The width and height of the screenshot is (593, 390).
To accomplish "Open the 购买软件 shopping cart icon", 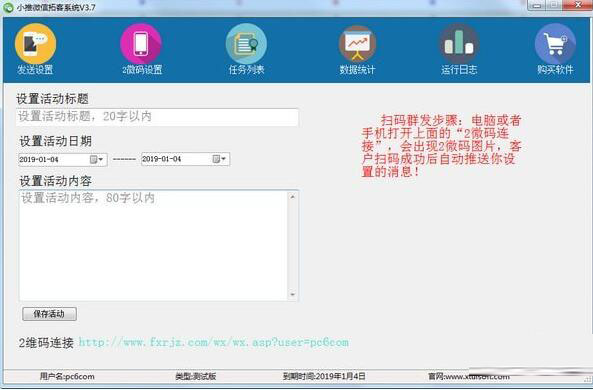I will click(x=555, y=44).
